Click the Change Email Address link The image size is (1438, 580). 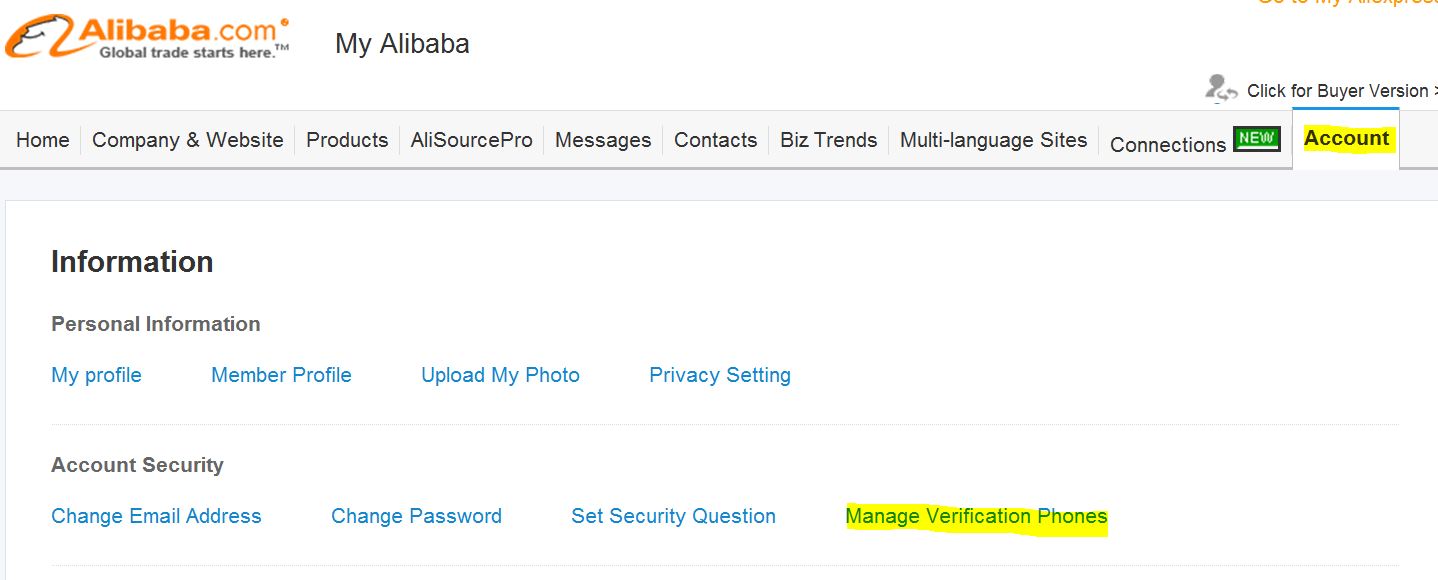pyautogui.click(x=156, y=516)
